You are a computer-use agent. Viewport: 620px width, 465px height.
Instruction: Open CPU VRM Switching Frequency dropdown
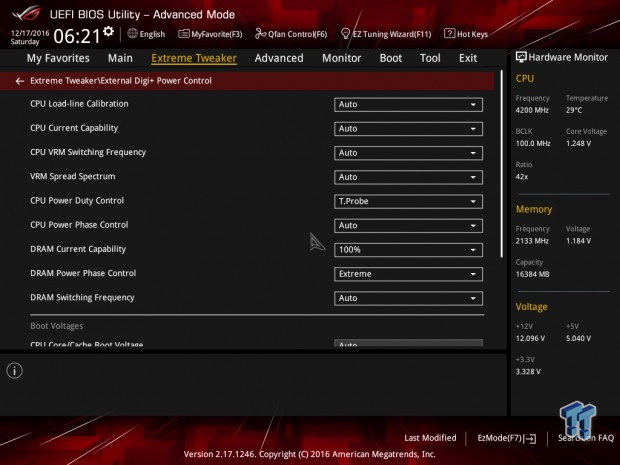coord(408,153)
